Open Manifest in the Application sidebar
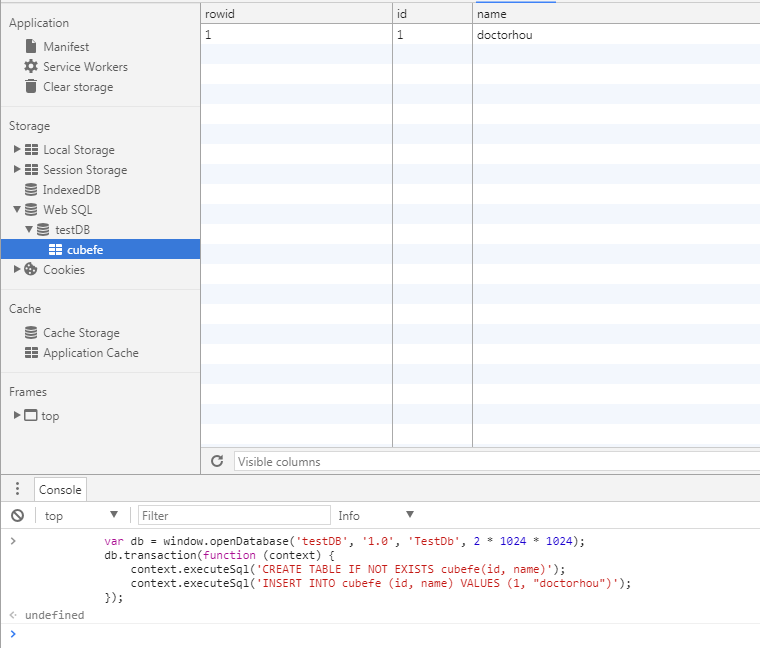Viewport: 760px width, 648px height. (x=66, y=47)
